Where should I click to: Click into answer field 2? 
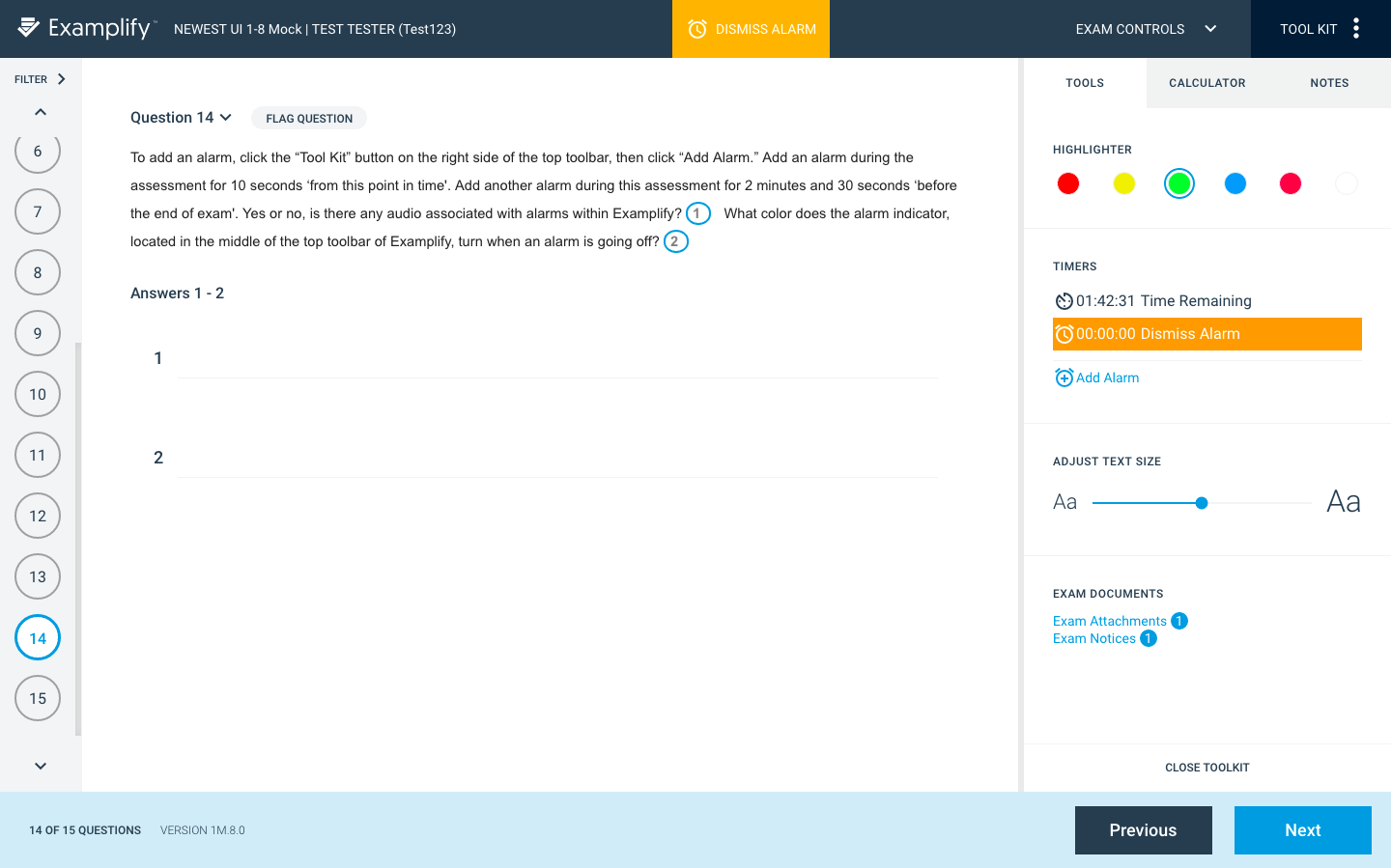(557, 458)
